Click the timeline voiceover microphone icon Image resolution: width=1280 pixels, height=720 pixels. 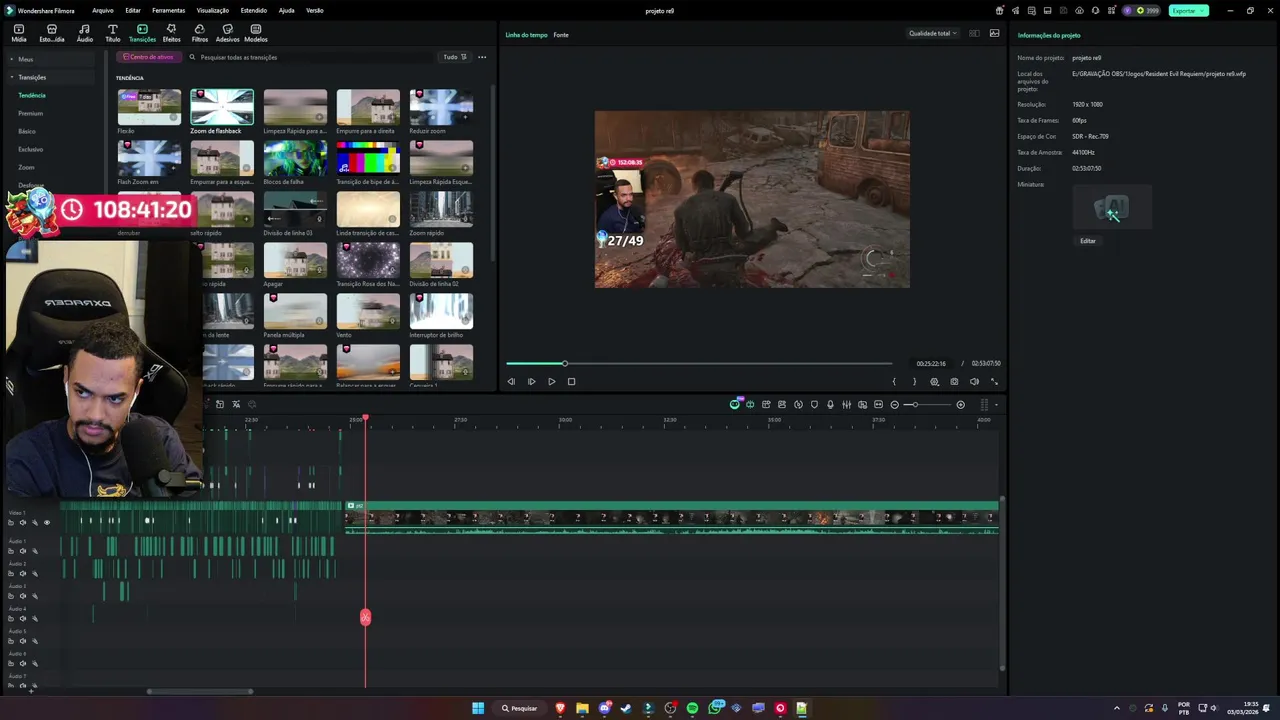pyautogui.click(x=830, y=404)
